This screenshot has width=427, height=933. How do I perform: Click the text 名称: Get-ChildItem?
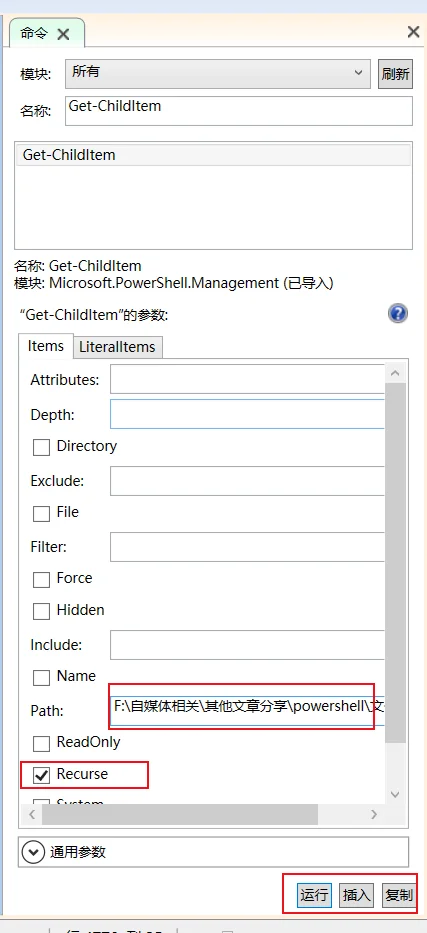click(78, 266)
